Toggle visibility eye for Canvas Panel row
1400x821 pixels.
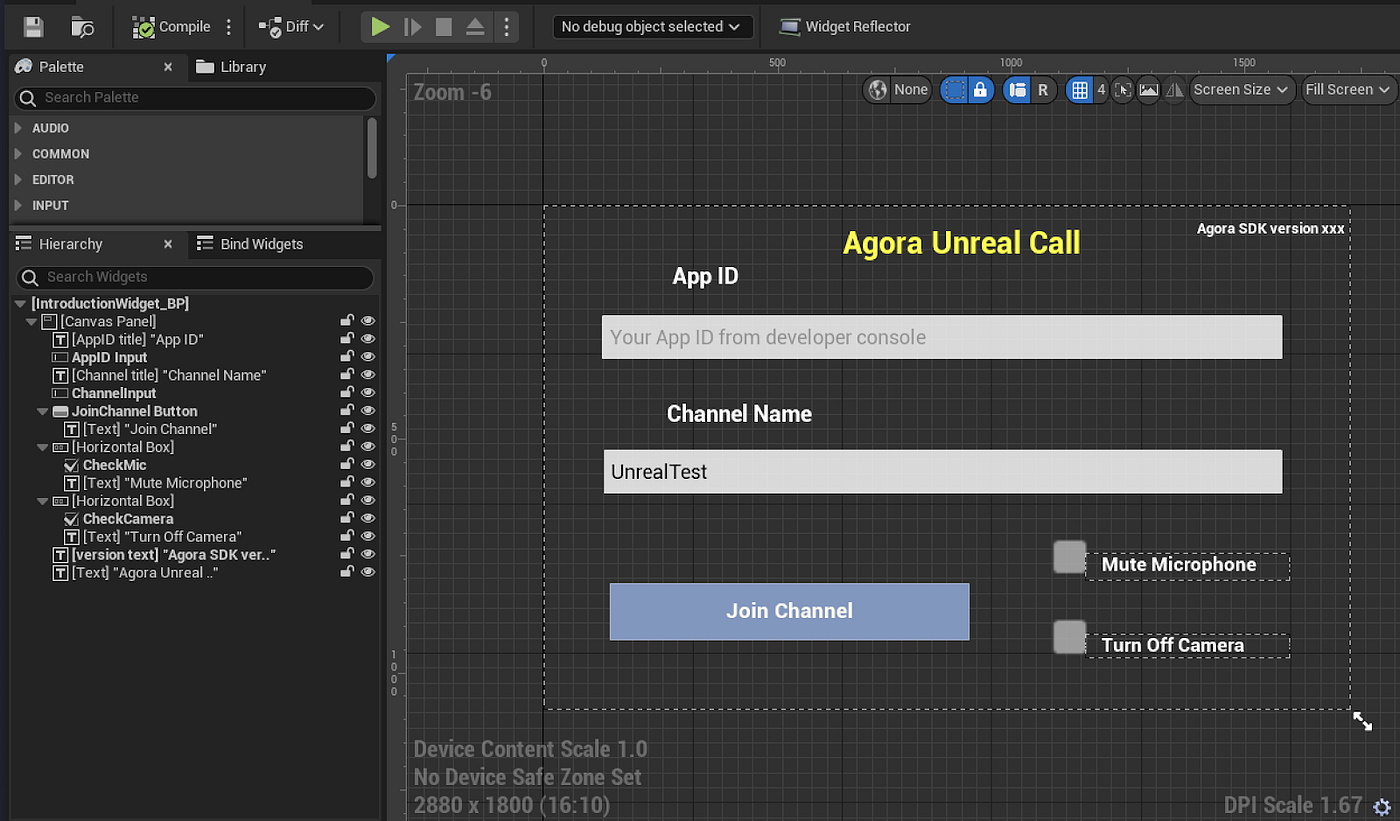368,322
